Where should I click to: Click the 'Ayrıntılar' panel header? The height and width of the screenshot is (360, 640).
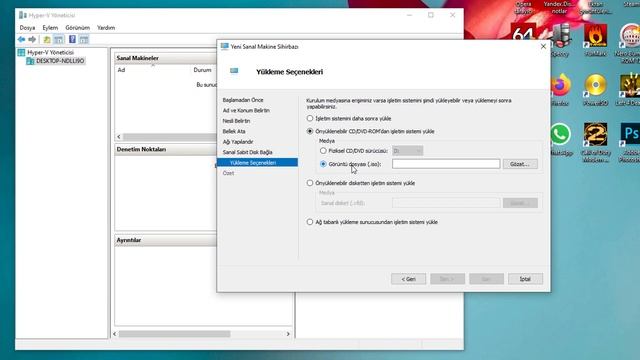pos(129,240)
